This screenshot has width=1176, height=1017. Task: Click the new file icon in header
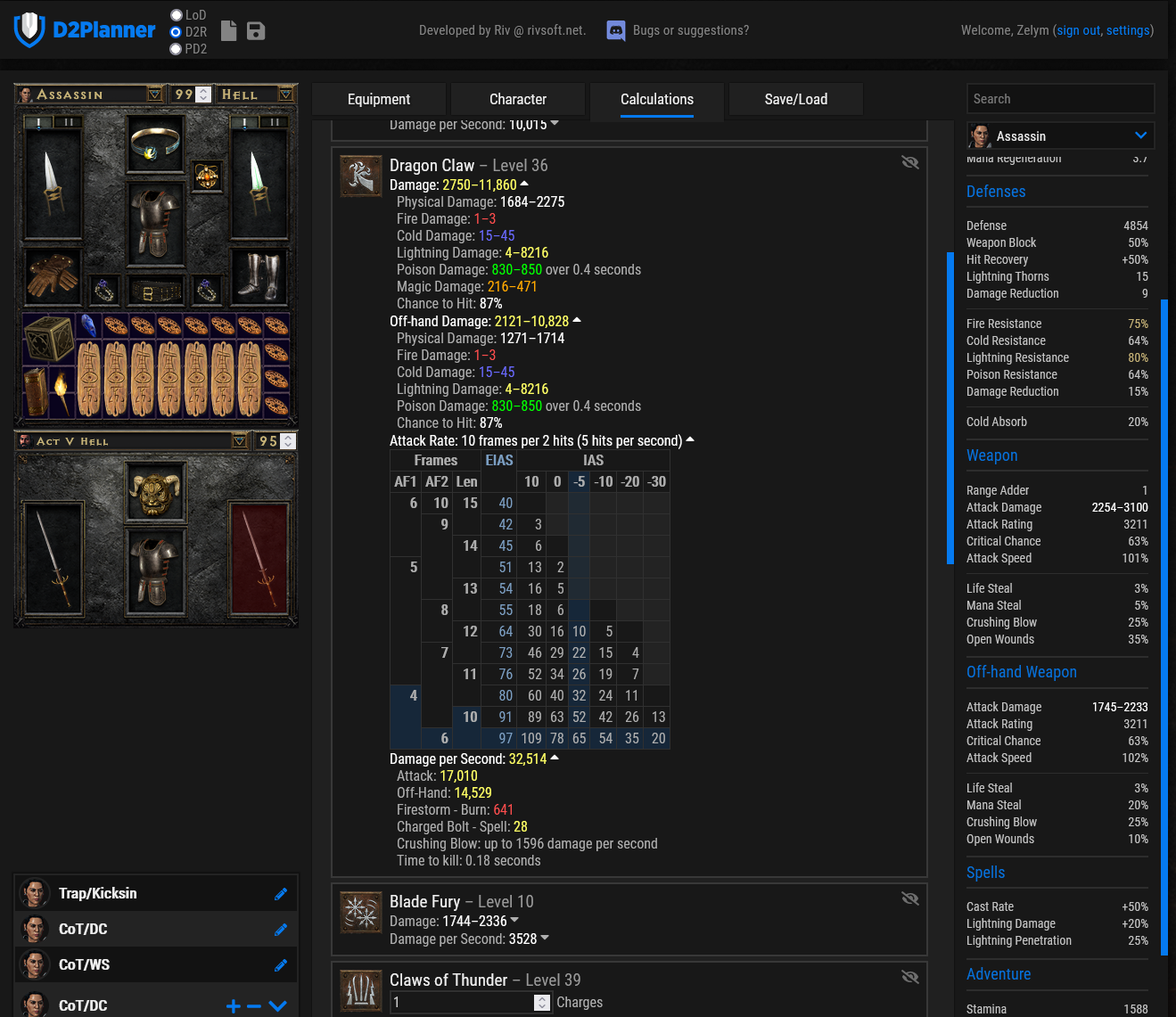pyautogui.click(x=229, y=31)
